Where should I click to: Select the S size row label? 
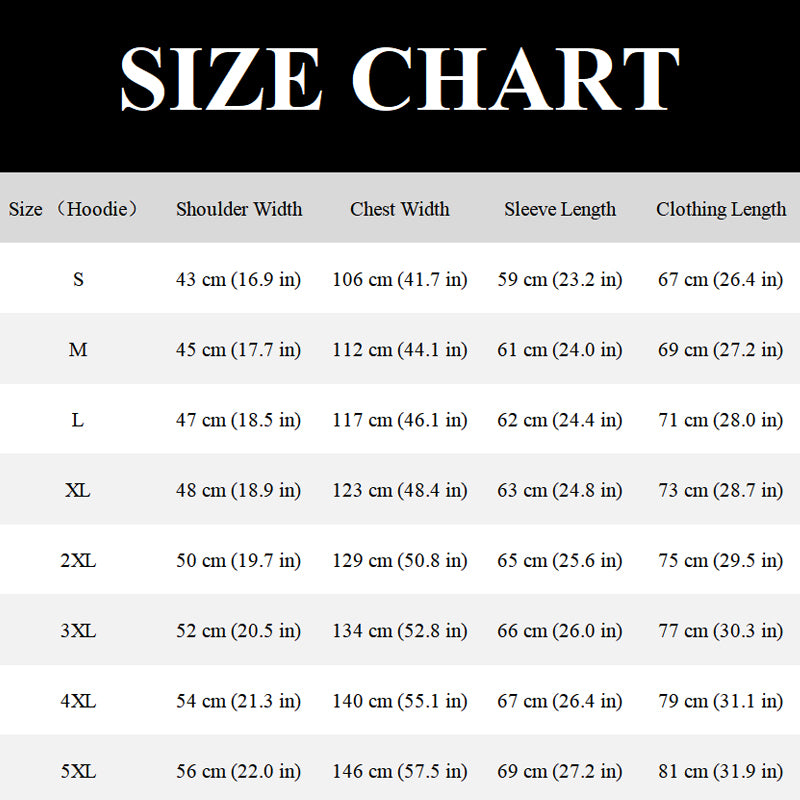tap(78, 280)
